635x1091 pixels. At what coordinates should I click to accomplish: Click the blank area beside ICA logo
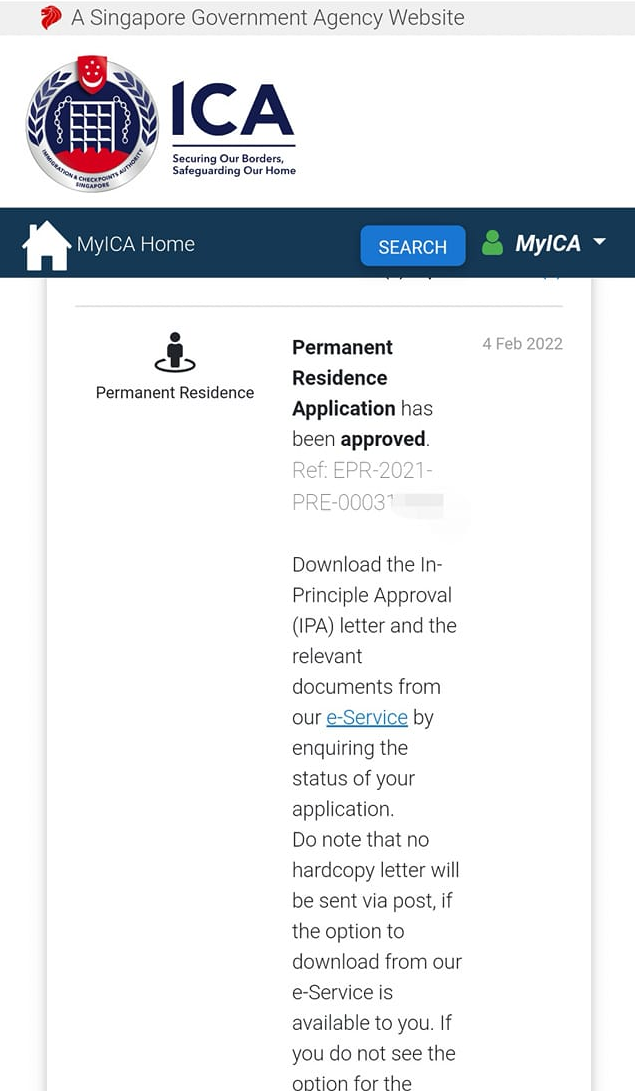click(x=466, y=122)
